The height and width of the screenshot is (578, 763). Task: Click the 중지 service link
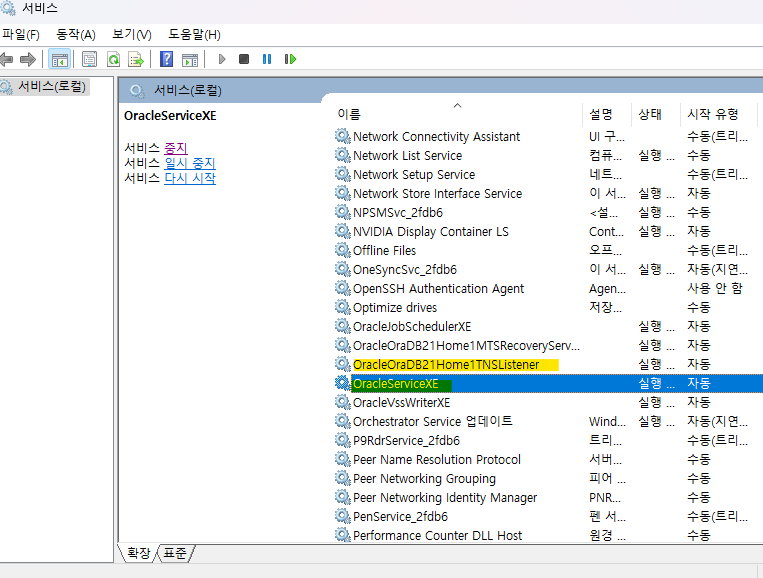click(176, 148)
